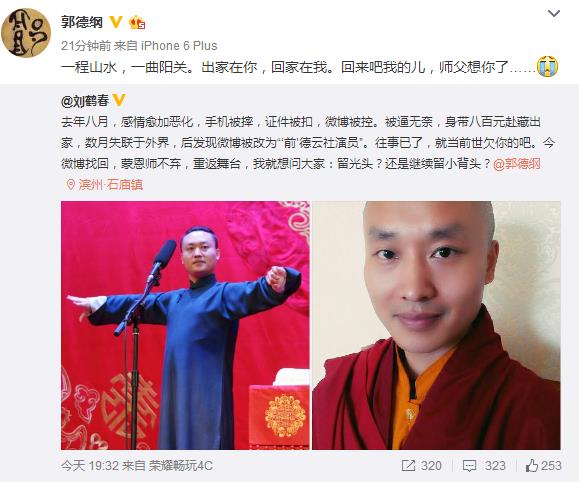The image size is (579, 484).
Task: Open 郭德纲's profile avatar
Action: point(26,33)
